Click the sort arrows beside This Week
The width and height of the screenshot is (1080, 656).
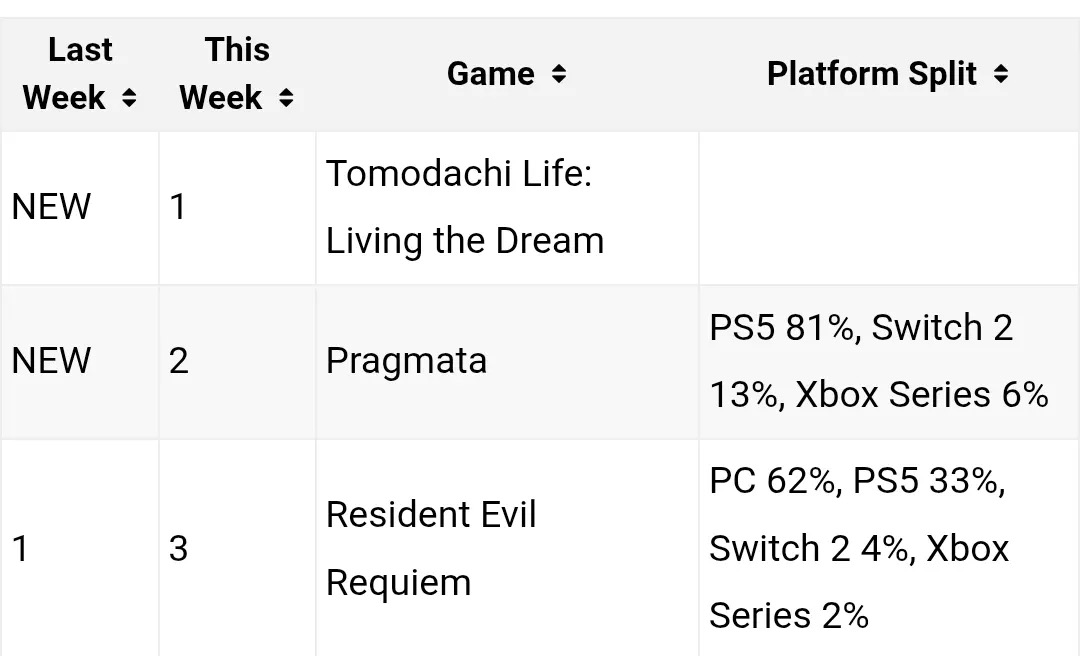click(x=286, y=98)
